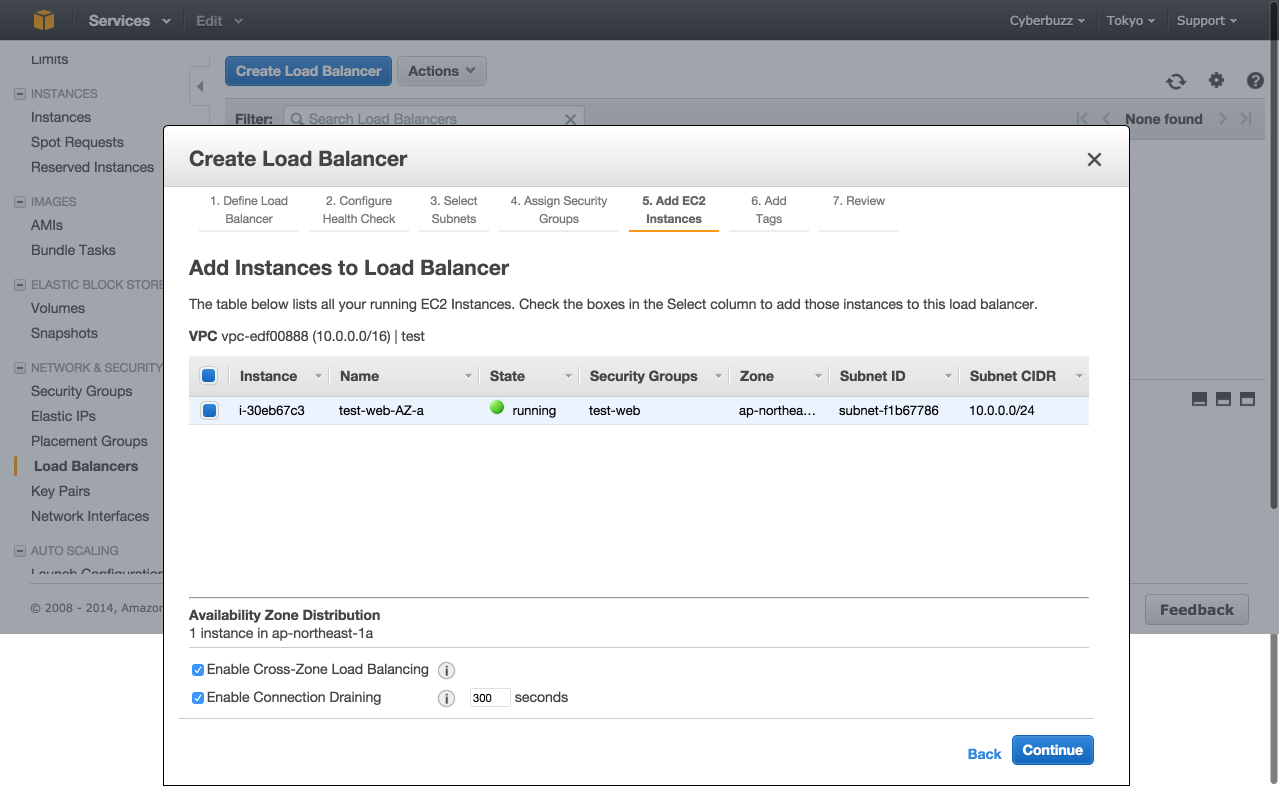Image resolution: width=1279 pixels, height=786 pixels.
Task: Click info icon beside Connection Draining
Action: click(x=447, y=698)
